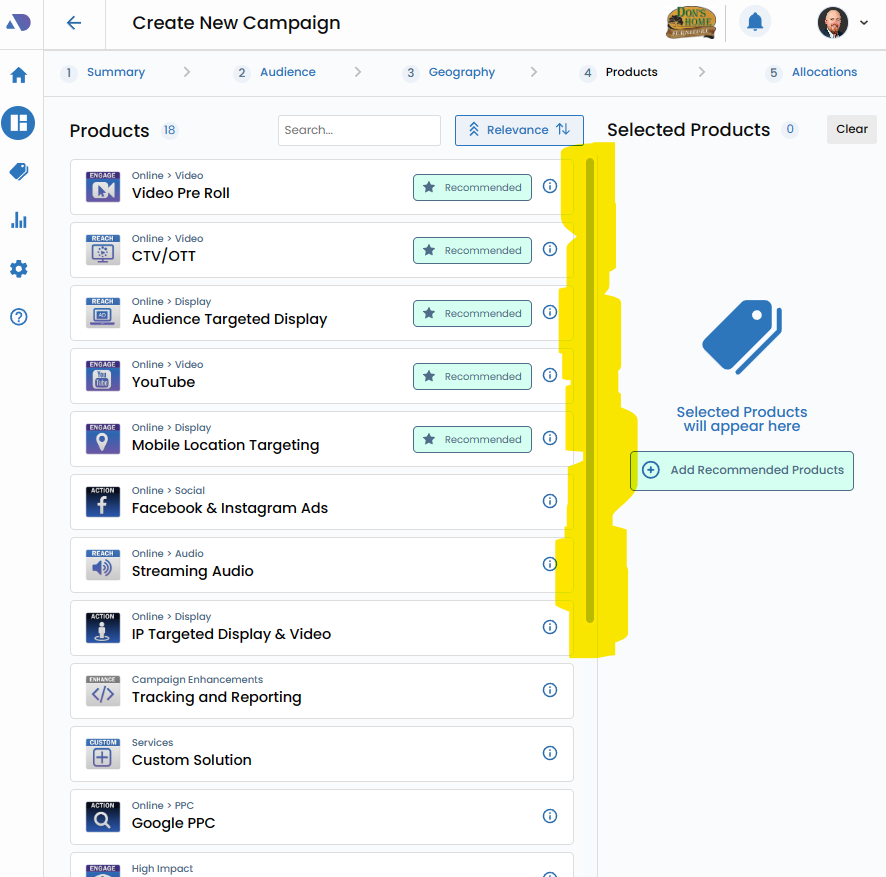Image resolution: width=886 pixels, height=877 pixels.
Task: Open the dashboard icon in sidebar
Action: point(19,123)
